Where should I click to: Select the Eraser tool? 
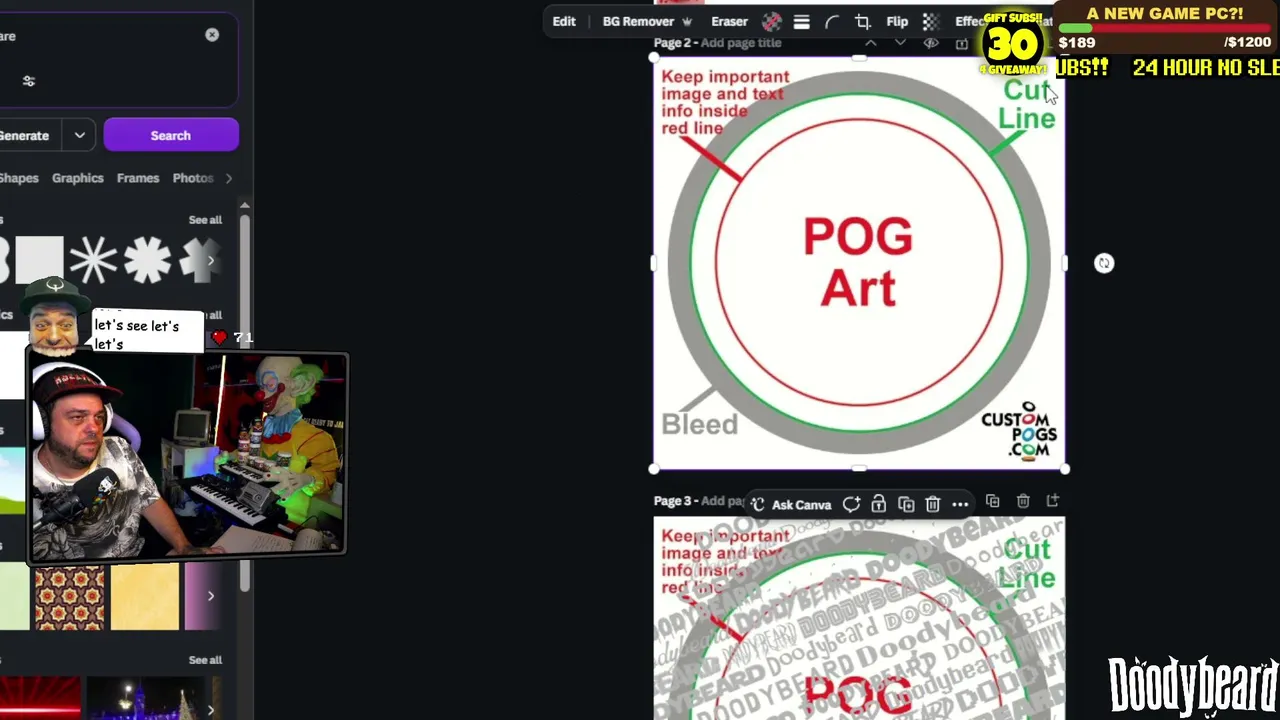coord(729,22)
